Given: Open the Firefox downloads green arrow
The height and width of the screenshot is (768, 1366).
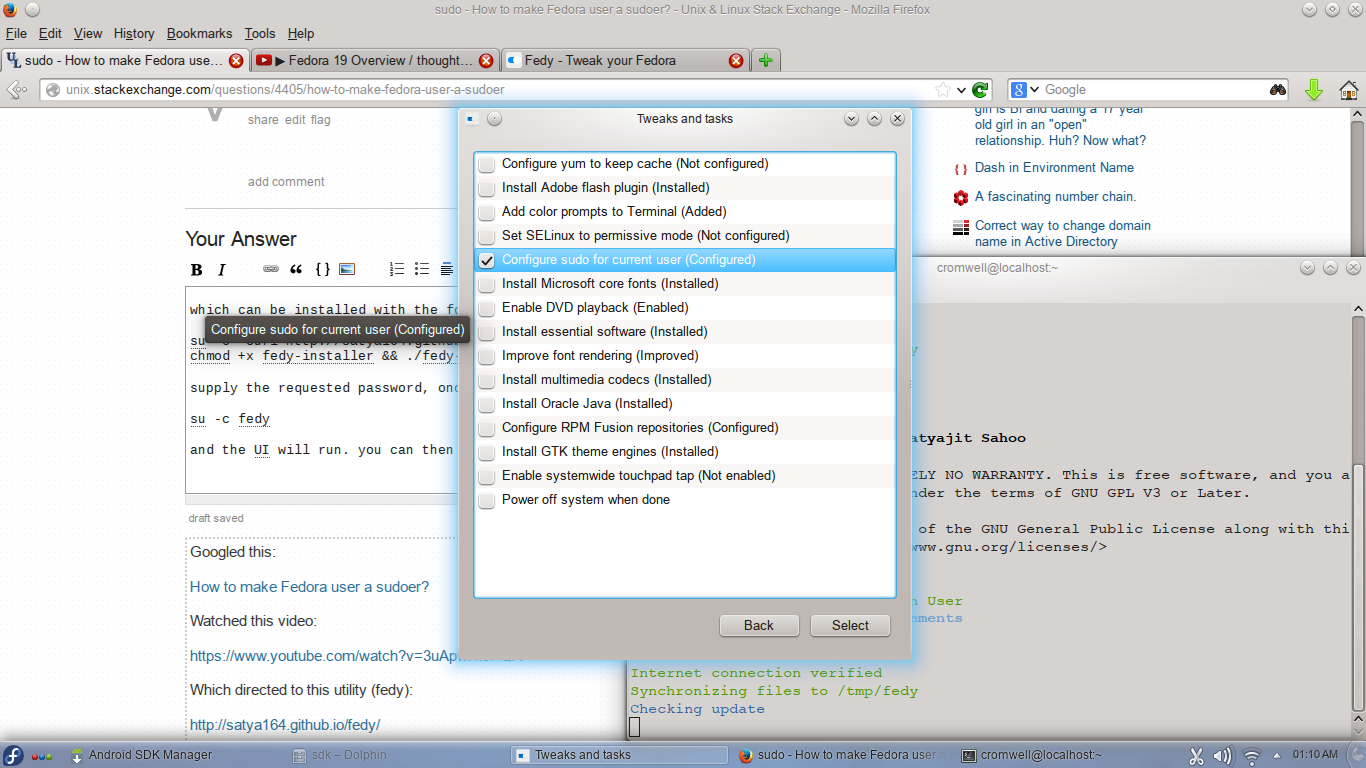Looking at the screenshot, I should pos(1314,90).
